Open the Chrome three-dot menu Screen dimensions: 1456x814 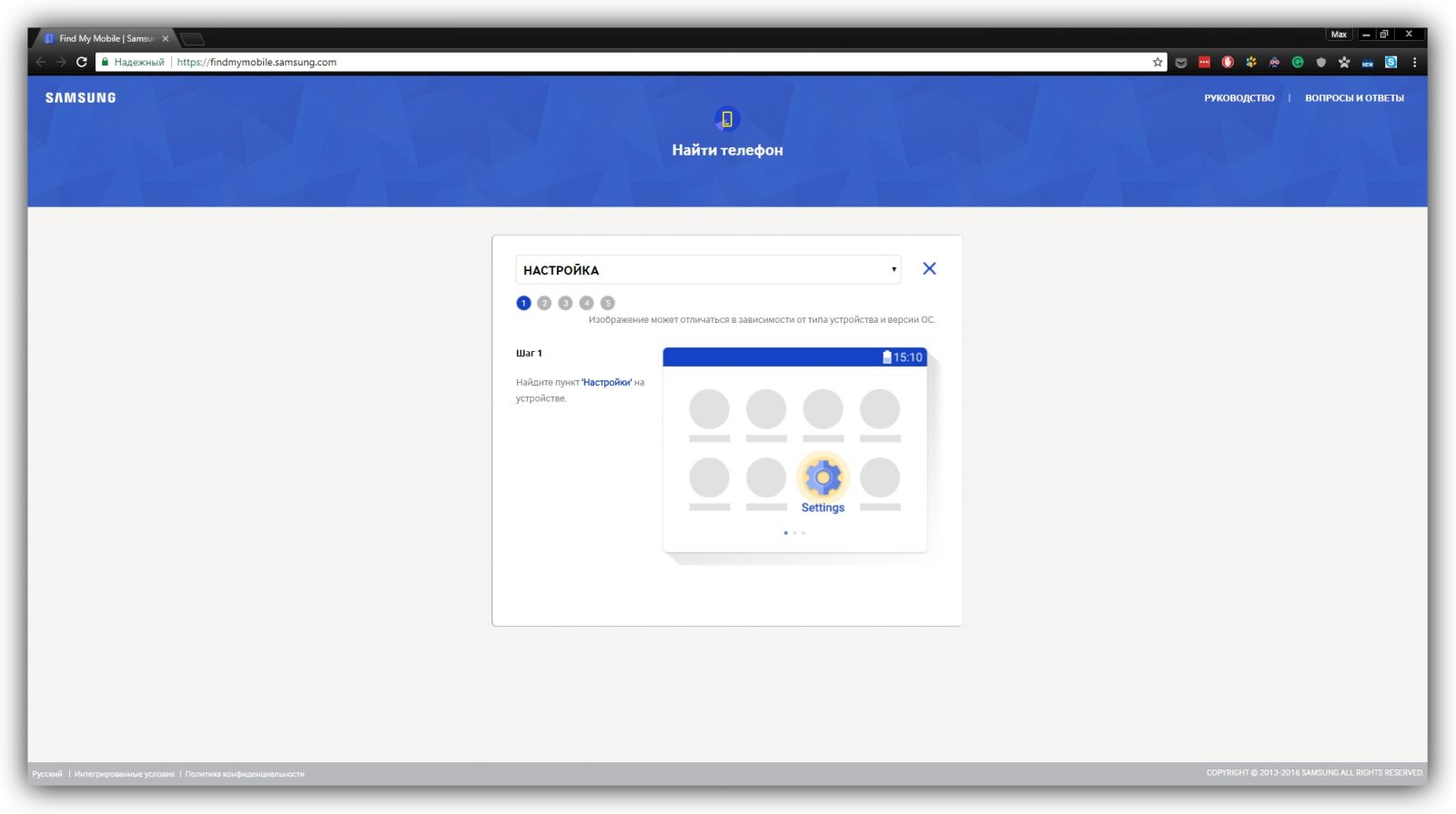[1414, 62]
